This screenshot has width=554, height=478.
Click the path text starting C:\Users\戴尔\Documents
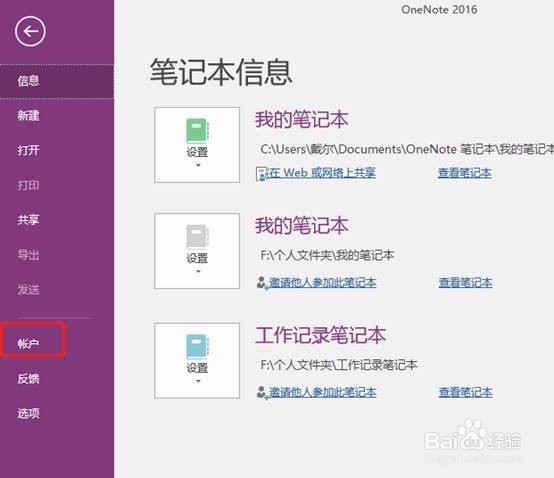[407, 149]
